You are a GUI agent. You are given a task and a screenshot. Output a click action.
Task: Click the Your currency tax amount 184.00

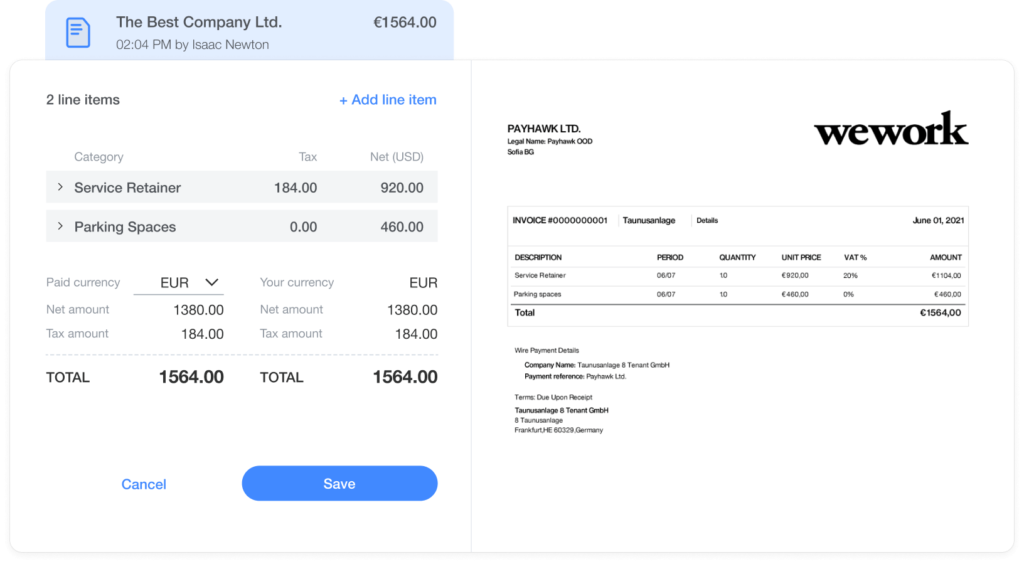point(416,334)
